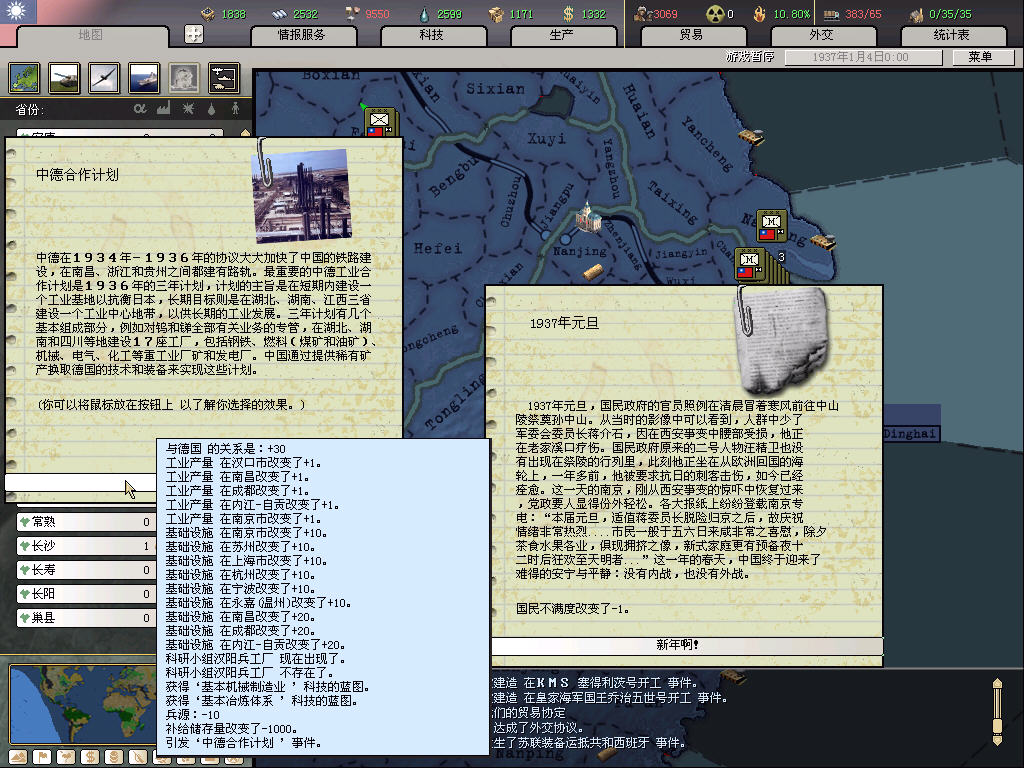The image size is (1024, 768).
Task: Click the European map view icon
Action: coord(25,77)
